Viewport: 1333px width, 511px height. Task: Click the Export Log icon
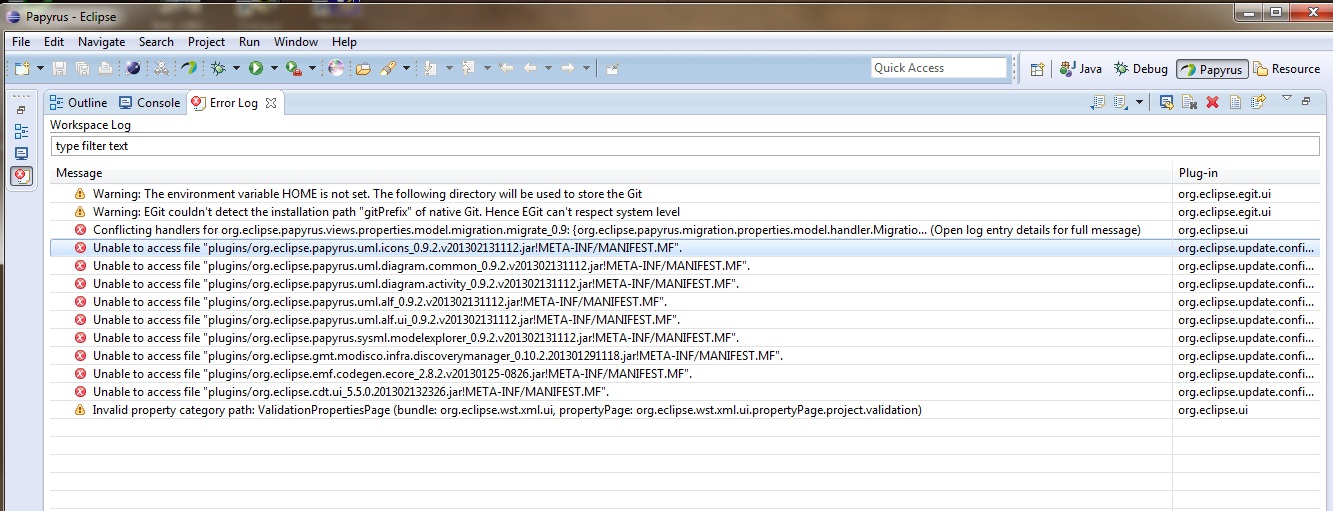1096,102
